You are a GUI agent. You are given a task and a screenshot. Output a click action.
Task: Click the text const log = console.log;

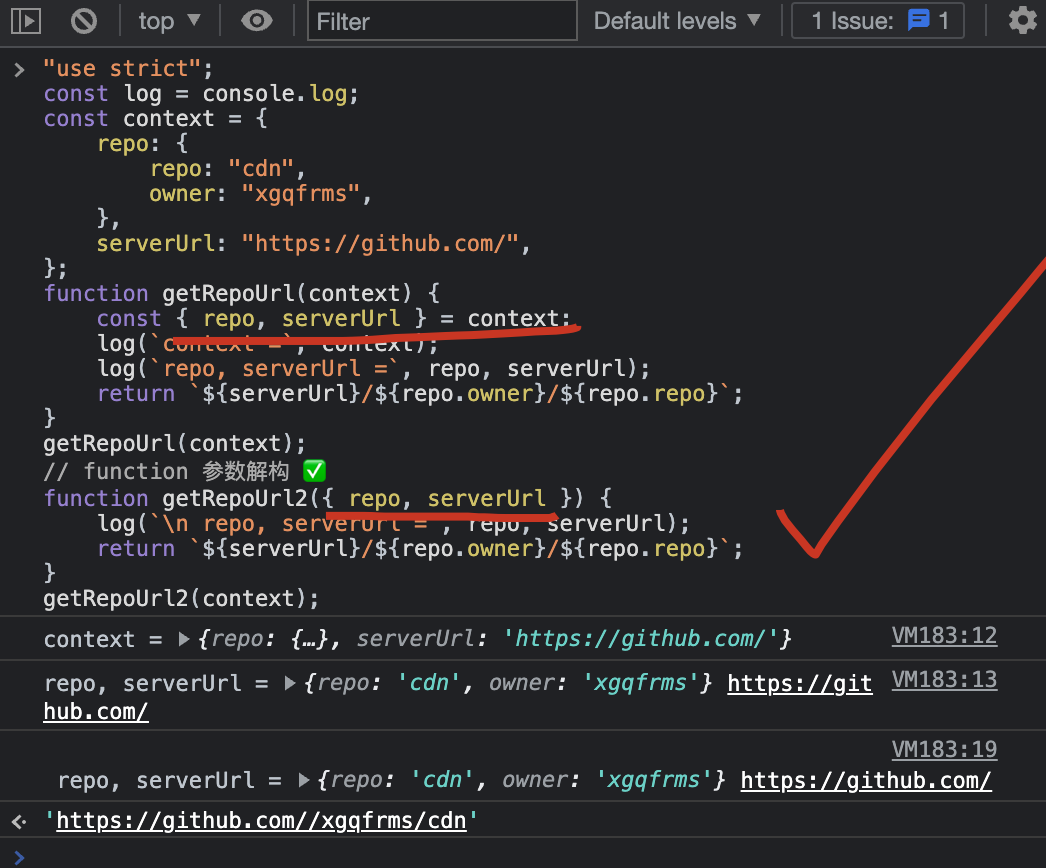(201, 93)
